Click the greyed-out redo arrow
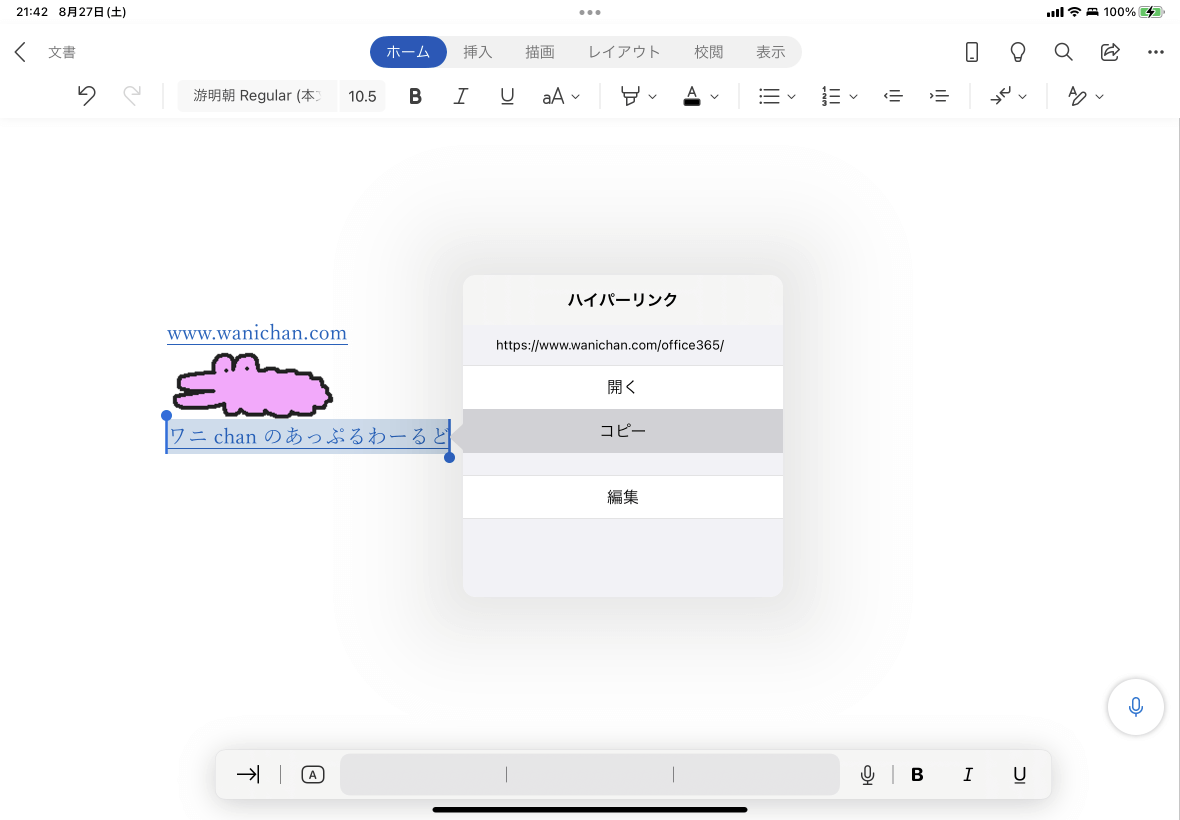Viewport: 1180px width, 820px height. click(132, 96)
